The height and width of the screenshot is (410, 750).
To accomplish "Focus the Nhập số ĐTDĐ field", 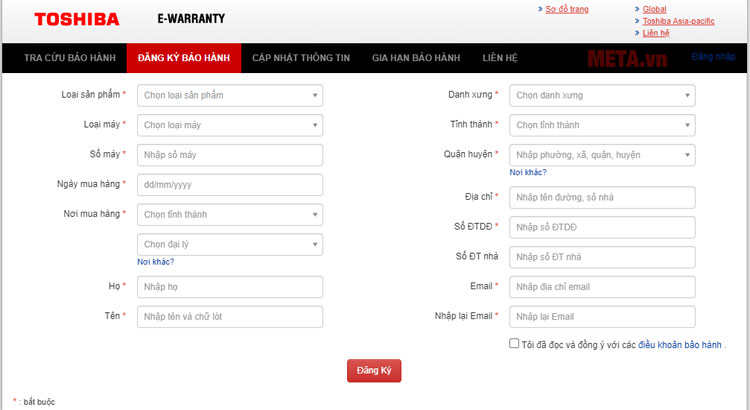I will (x=602, y=227).
